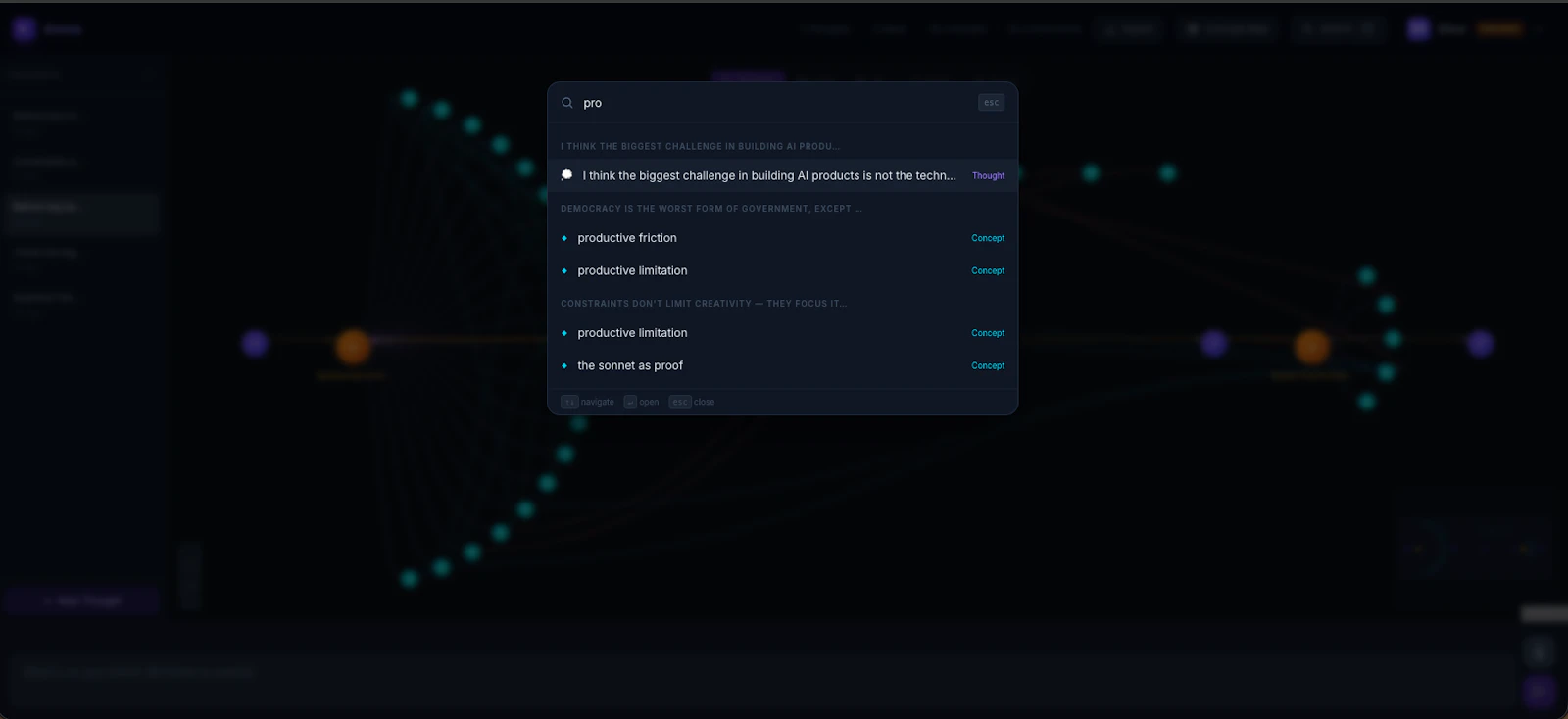Click the purple "Thought" tag label

988,176
